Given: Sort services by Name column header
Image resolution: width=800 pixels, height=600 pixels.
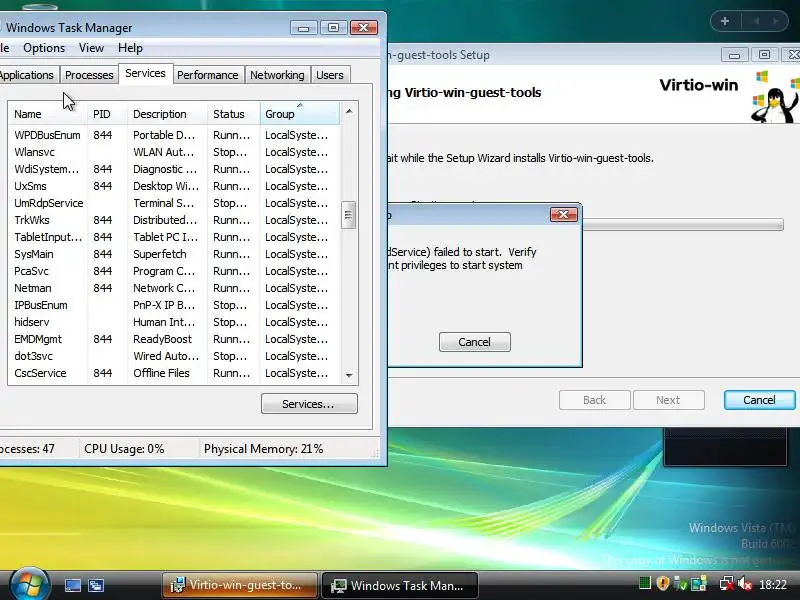Looking at the screenshot, I should (47, 114).
